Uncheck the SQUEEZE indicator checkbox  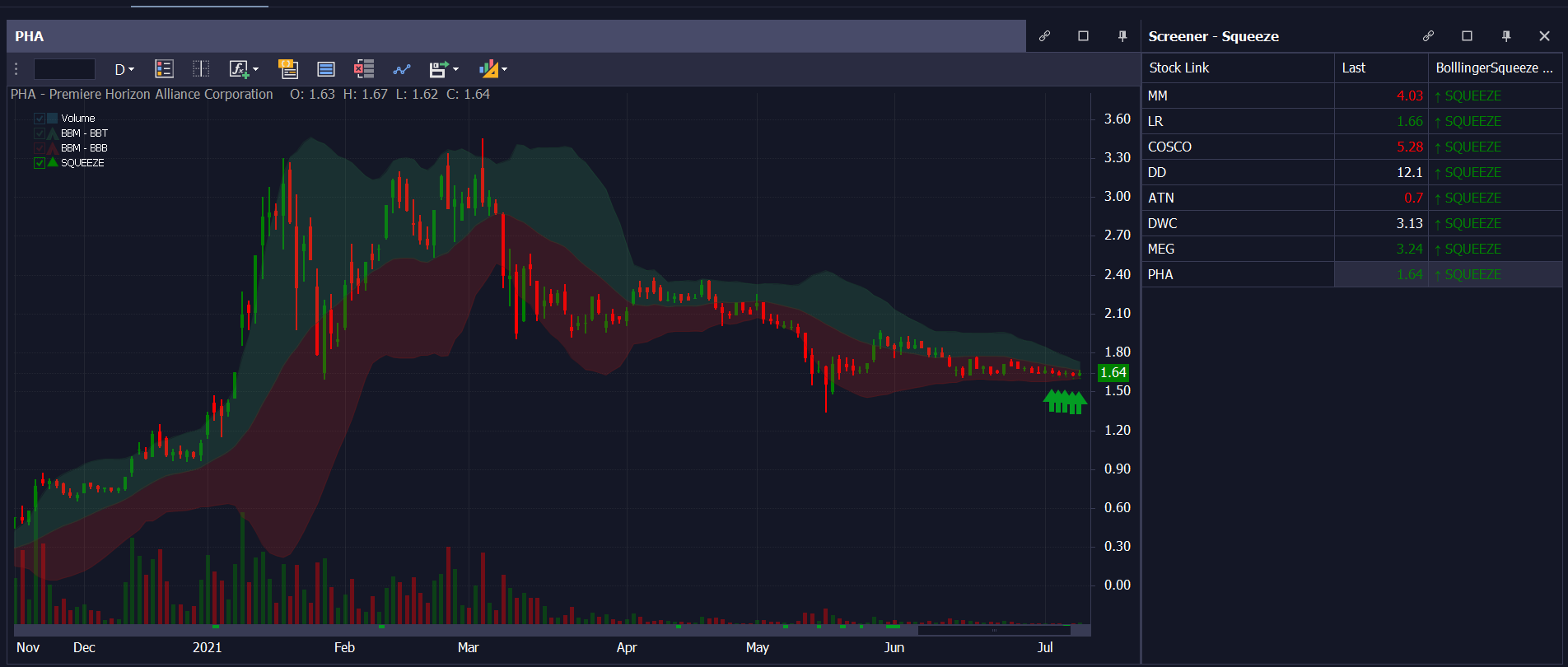tap(40, 163)
